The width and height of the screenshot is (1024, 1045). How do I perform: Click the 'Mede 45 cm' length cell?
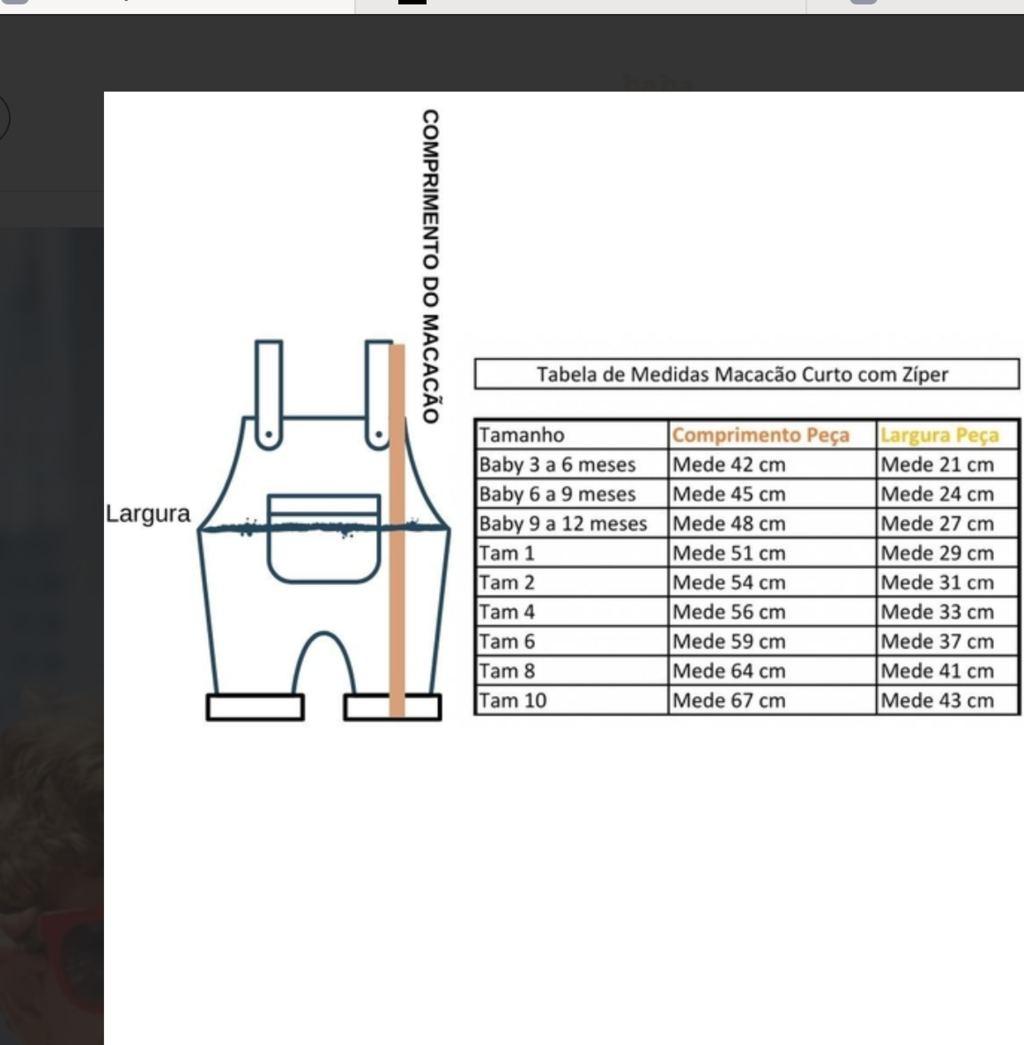[772, 494]
